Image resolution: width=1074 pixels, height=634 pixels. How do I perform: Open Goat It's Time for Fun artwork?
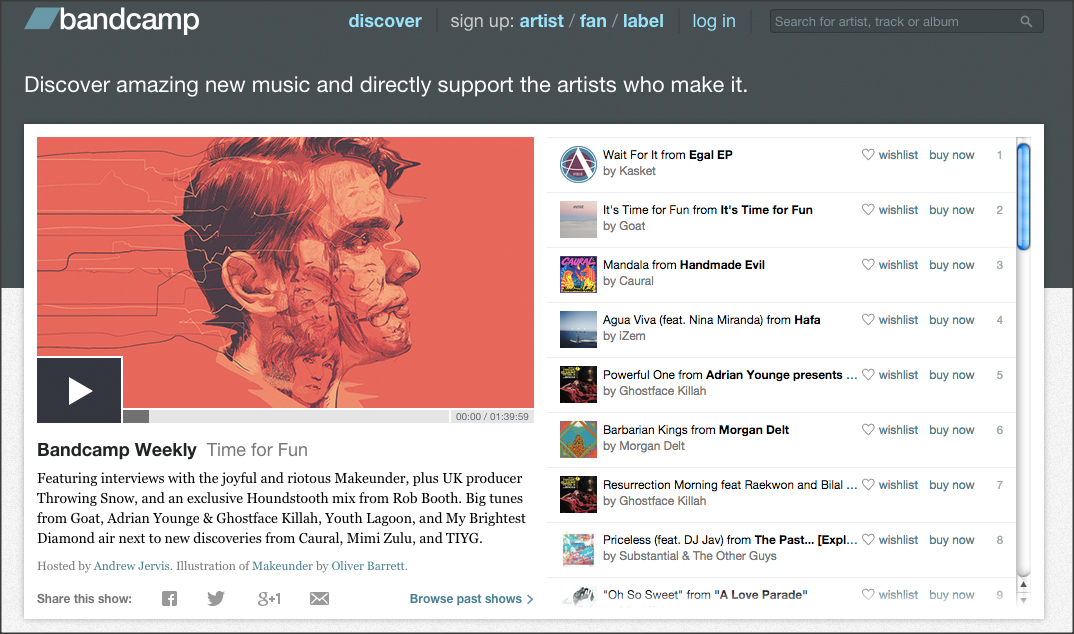pos(578,219)
